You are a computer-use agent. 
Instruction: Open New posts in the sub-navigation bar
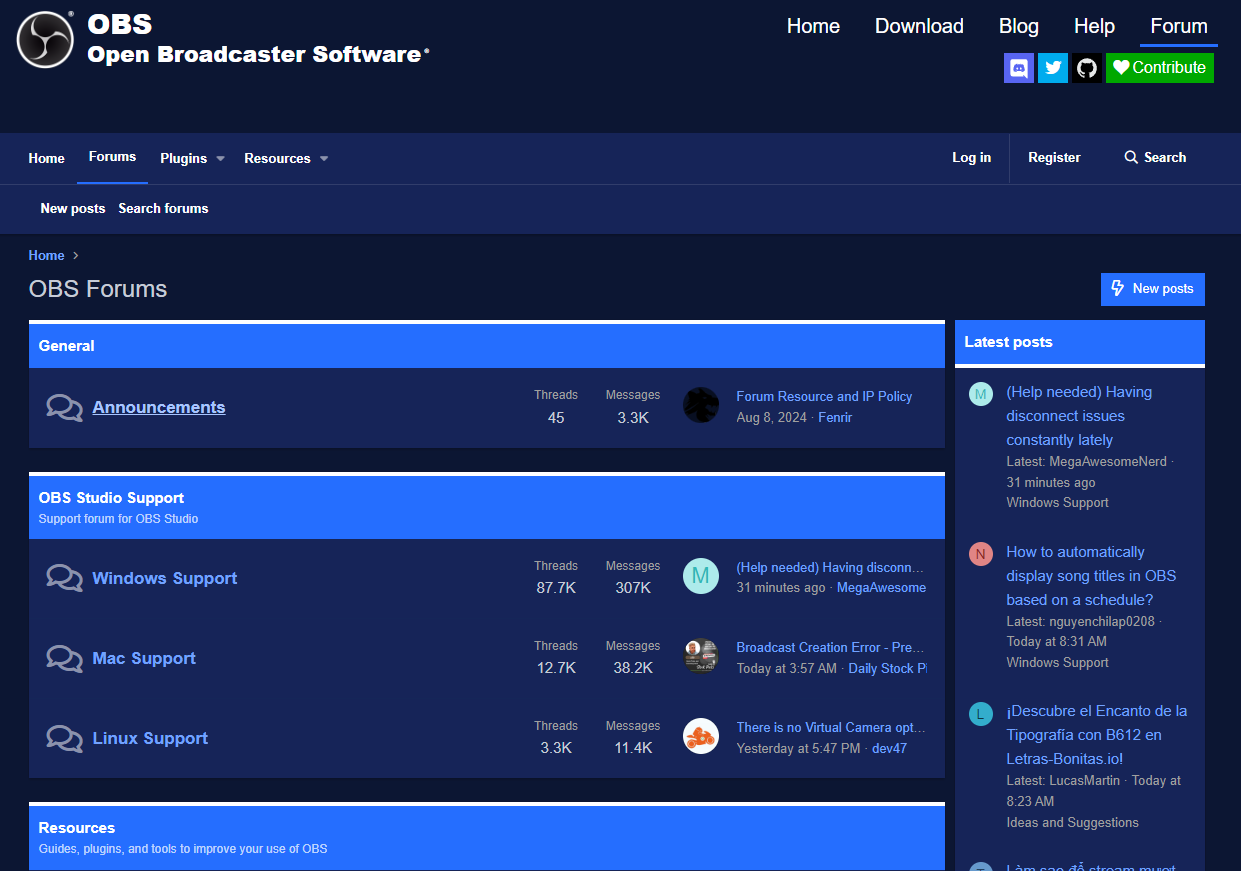72,208
